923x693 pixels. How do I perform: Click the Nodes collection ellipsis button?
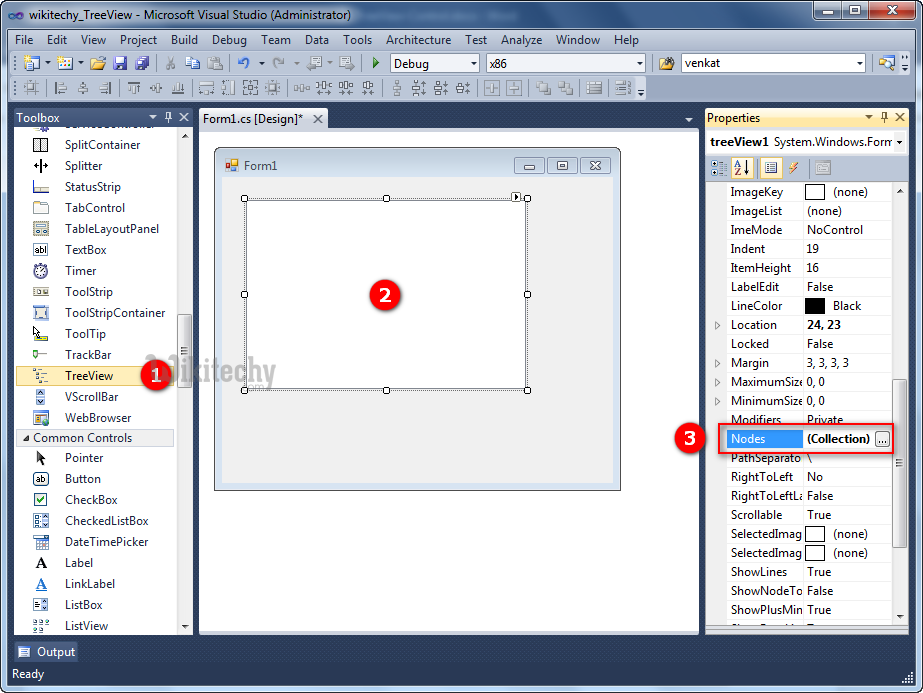882,439
